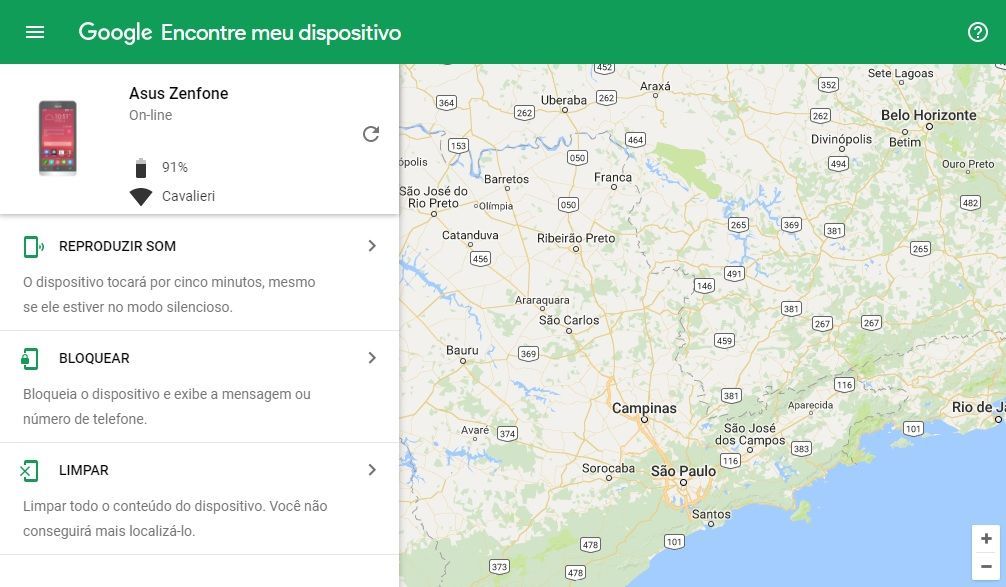This screenshot has width=1006, height=587.
Task: Click the Asus Zenfone device name
Action: tap(178, 93)
